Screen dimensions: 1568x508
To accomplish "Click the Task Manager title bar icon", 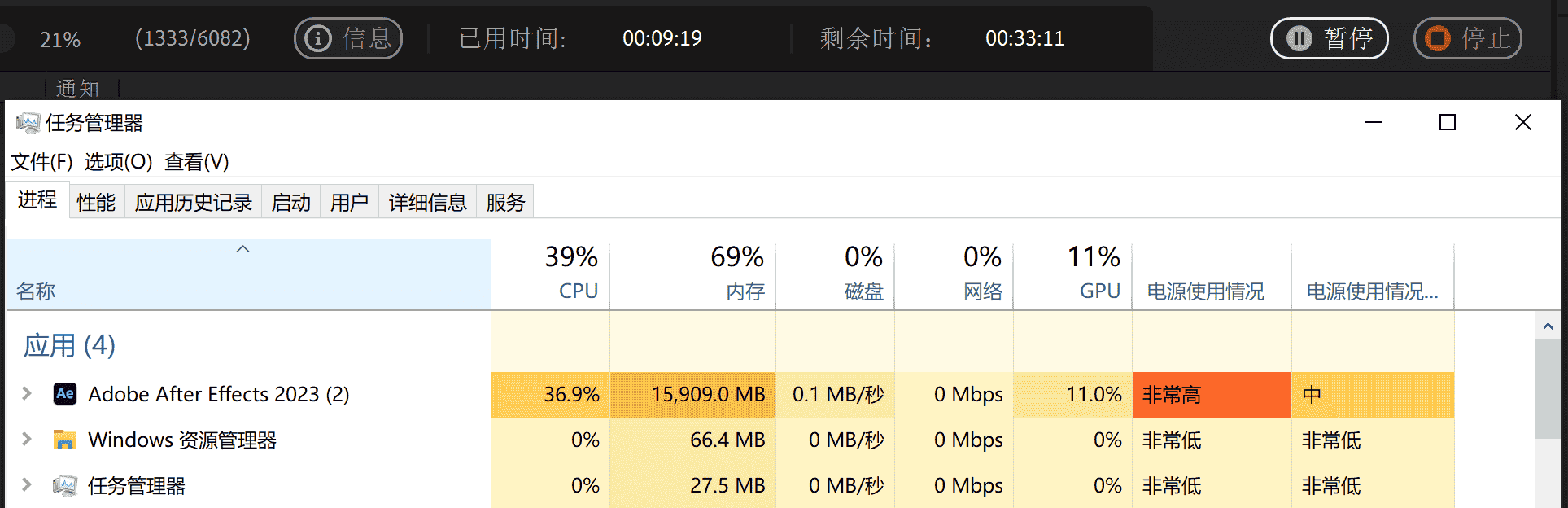I will (28, 123).
